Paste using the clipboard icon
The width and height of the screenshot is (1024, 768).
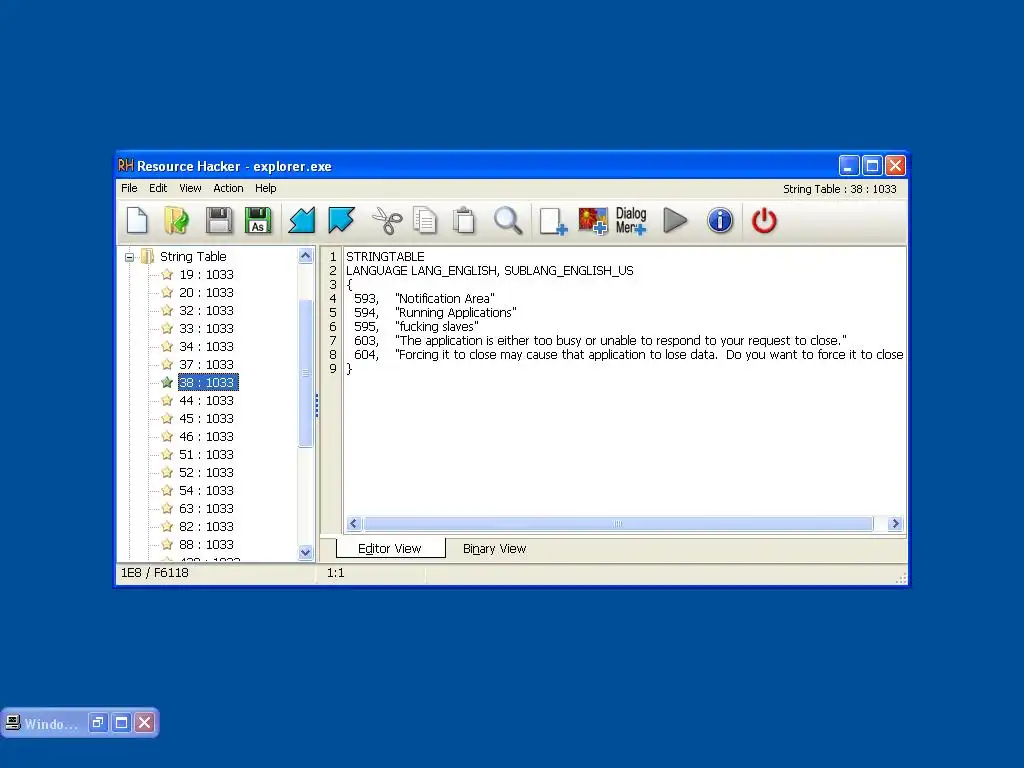coord(464,221)
